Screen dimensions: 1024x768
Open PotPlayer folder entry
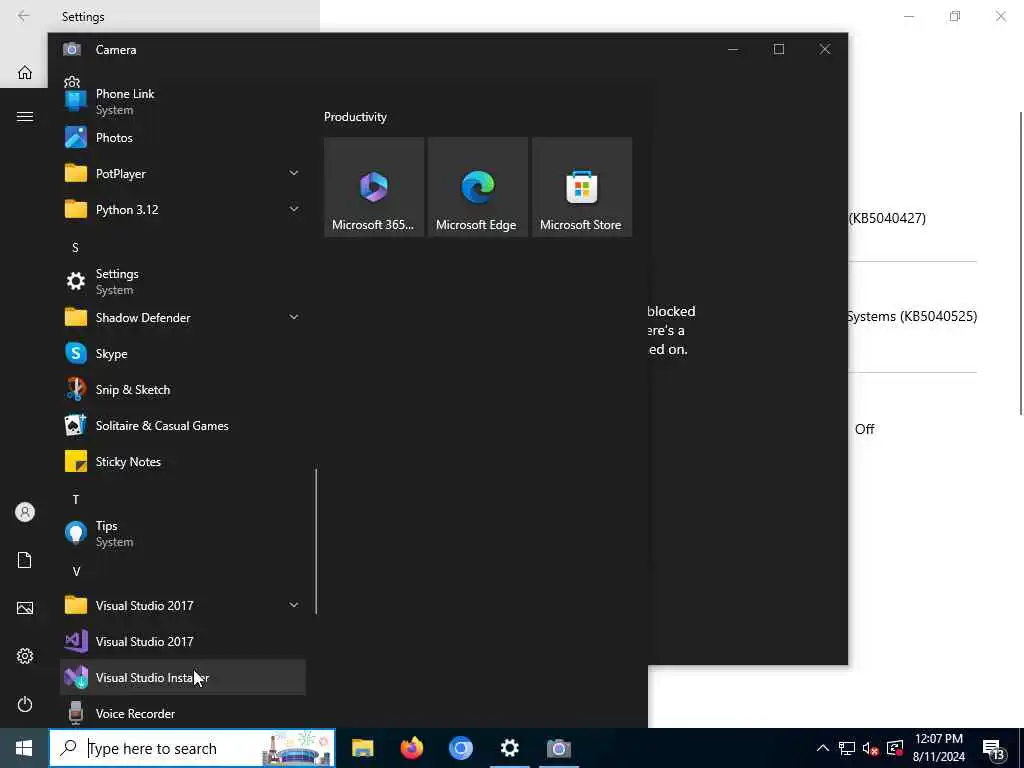tap(182, 174)
